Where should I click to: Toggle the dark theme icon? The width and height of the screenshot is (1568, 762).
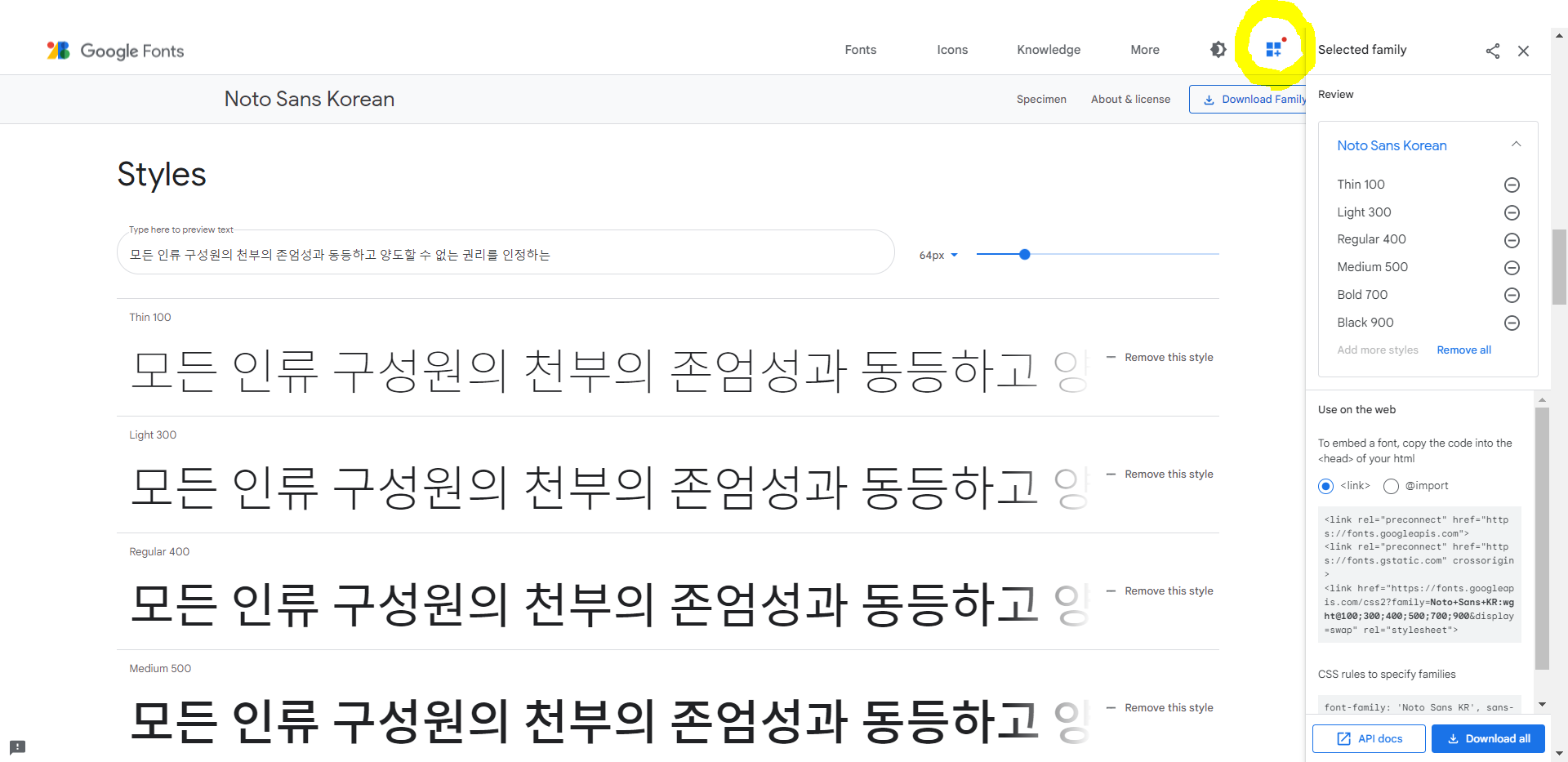[x=1218, y=50]
